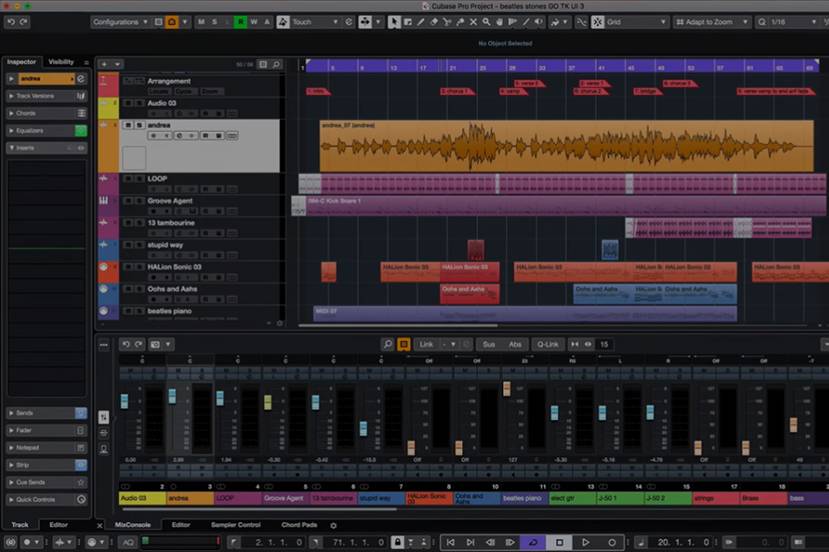Click the Audio 03 channel fader handle
This screenshot has height=552, width=829.
click(124, 401)
